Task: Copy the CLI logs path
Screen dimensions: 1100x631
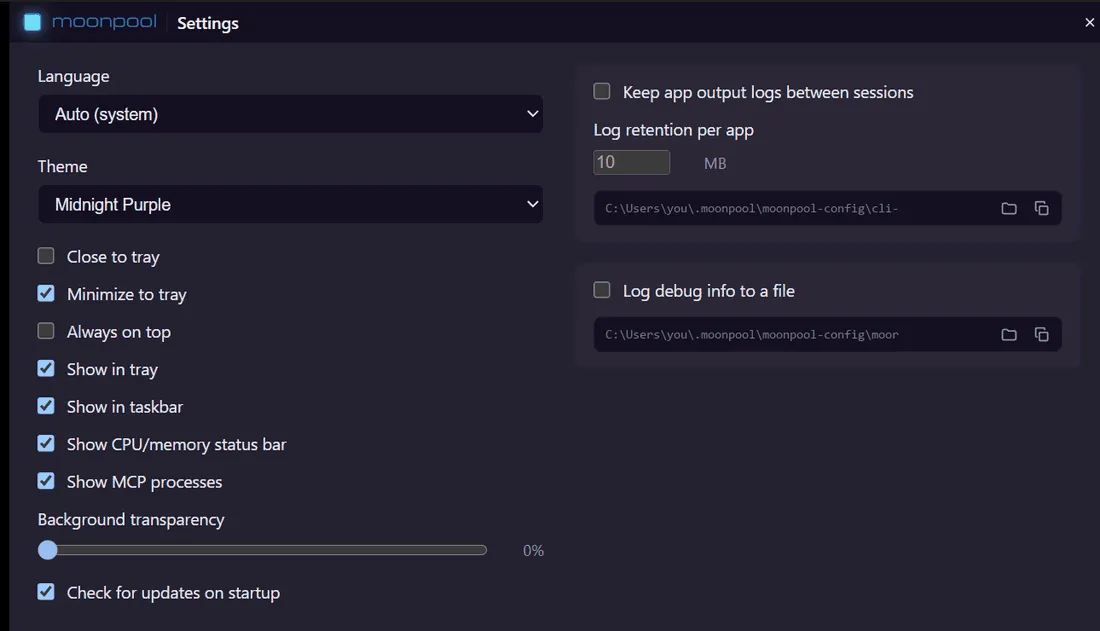Action: pyautogui.click(x=1042, y=208)
